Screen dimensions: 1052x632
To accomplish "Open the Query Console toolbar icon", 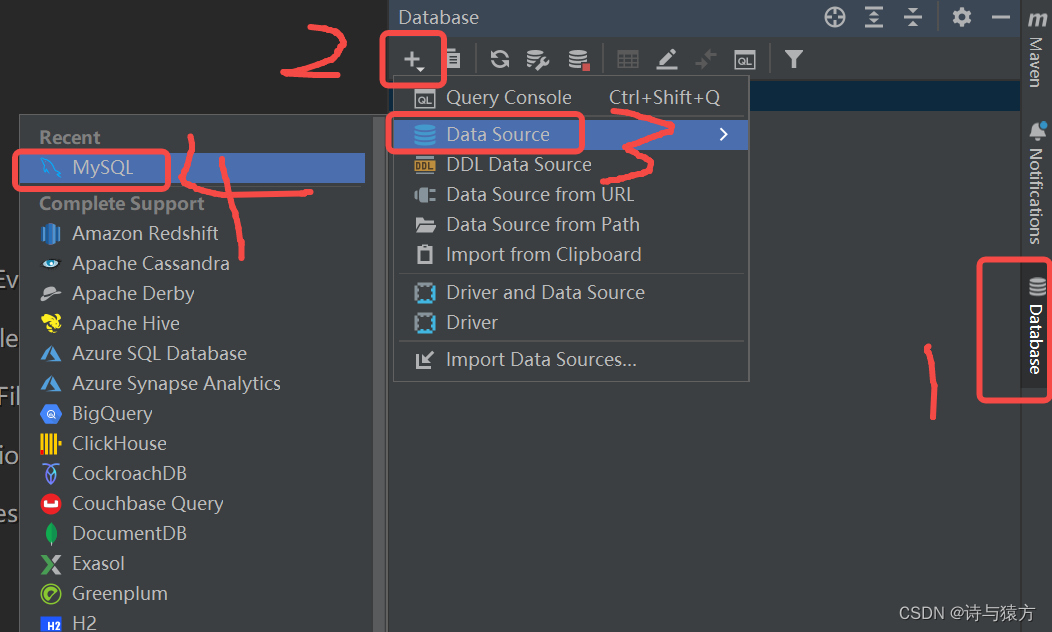I will click(745, 60).
